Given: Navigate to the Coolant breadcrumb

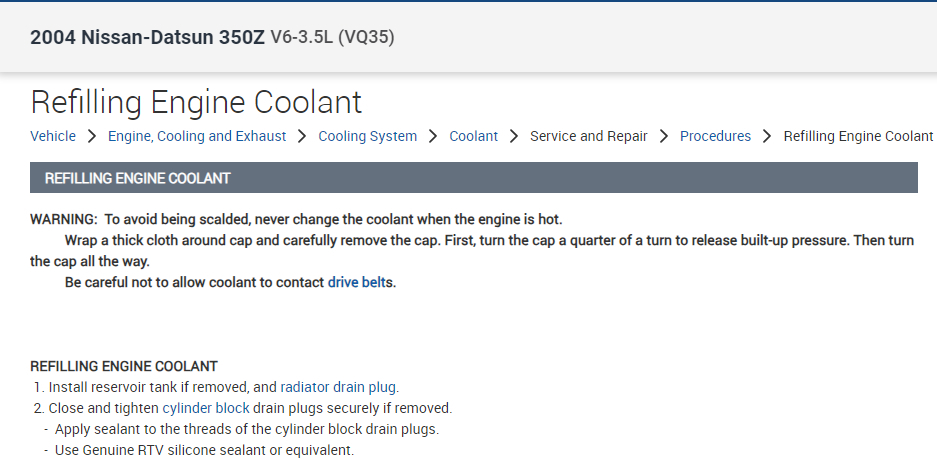Looking at the screenshot, I should pos(473,136).
